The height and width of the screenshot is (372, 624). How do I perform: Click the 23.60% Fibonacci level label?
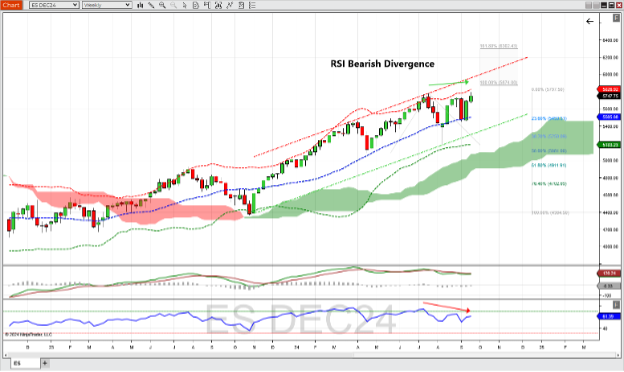[x=549, y=119]
